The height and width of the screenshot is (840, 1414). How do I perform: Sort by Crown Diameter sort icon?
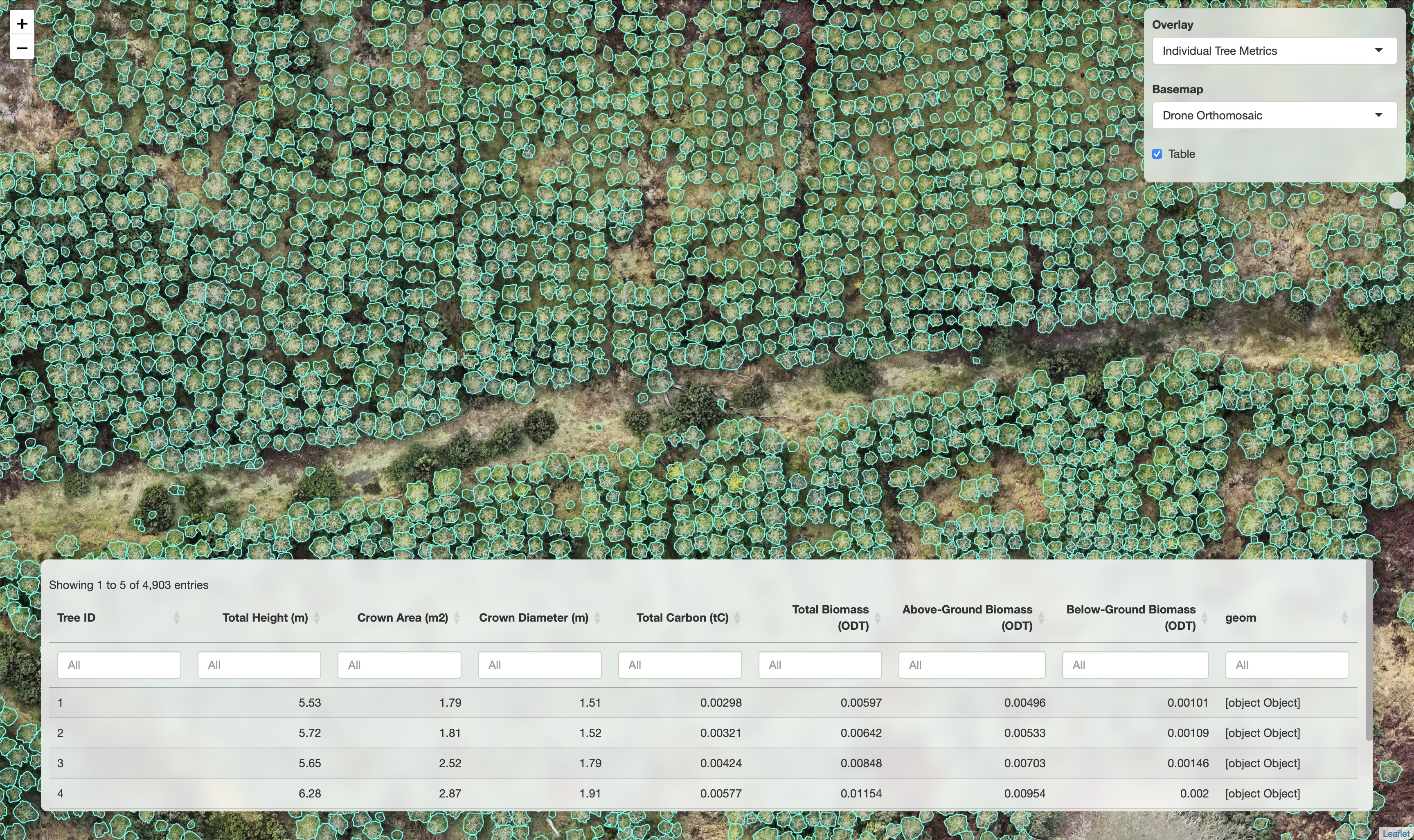(597, 618)
